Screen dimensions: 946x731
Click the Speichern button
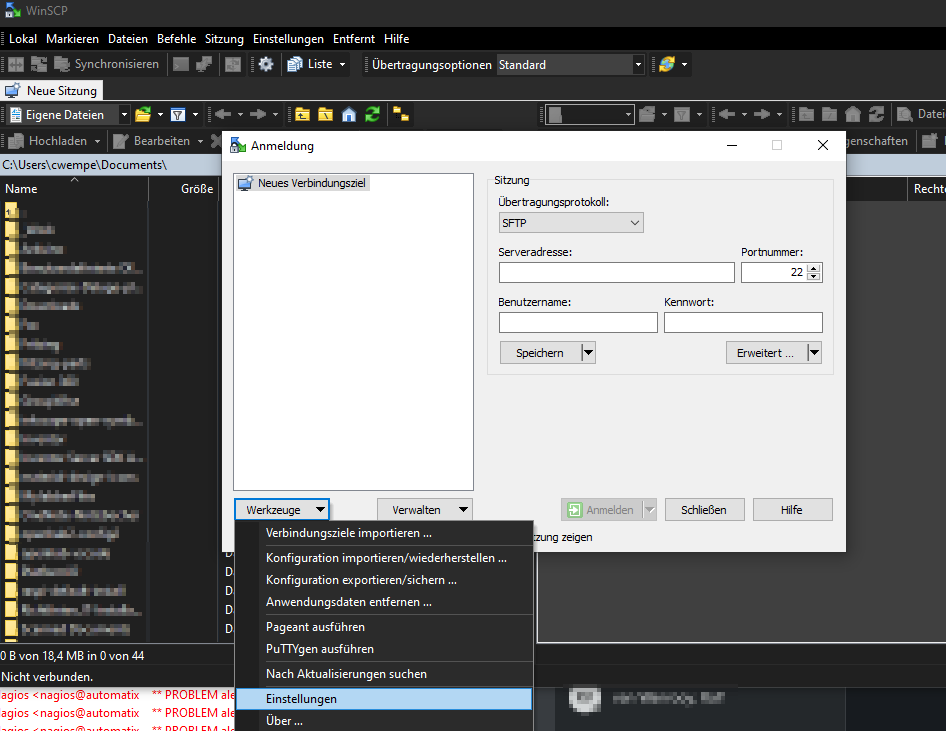[540, 353]
